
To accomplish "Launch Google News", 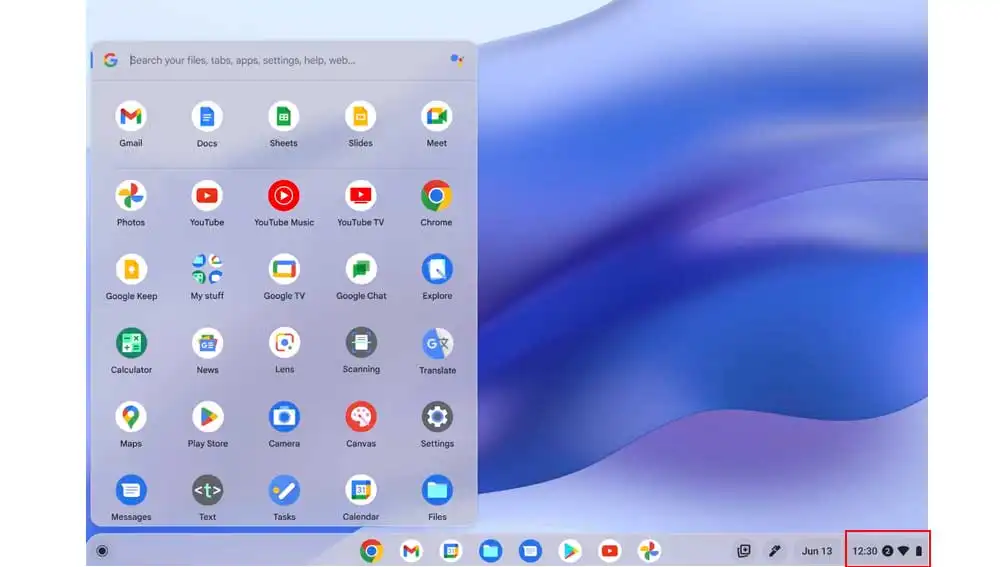I will pyautogui.click(x=207, y=343).
